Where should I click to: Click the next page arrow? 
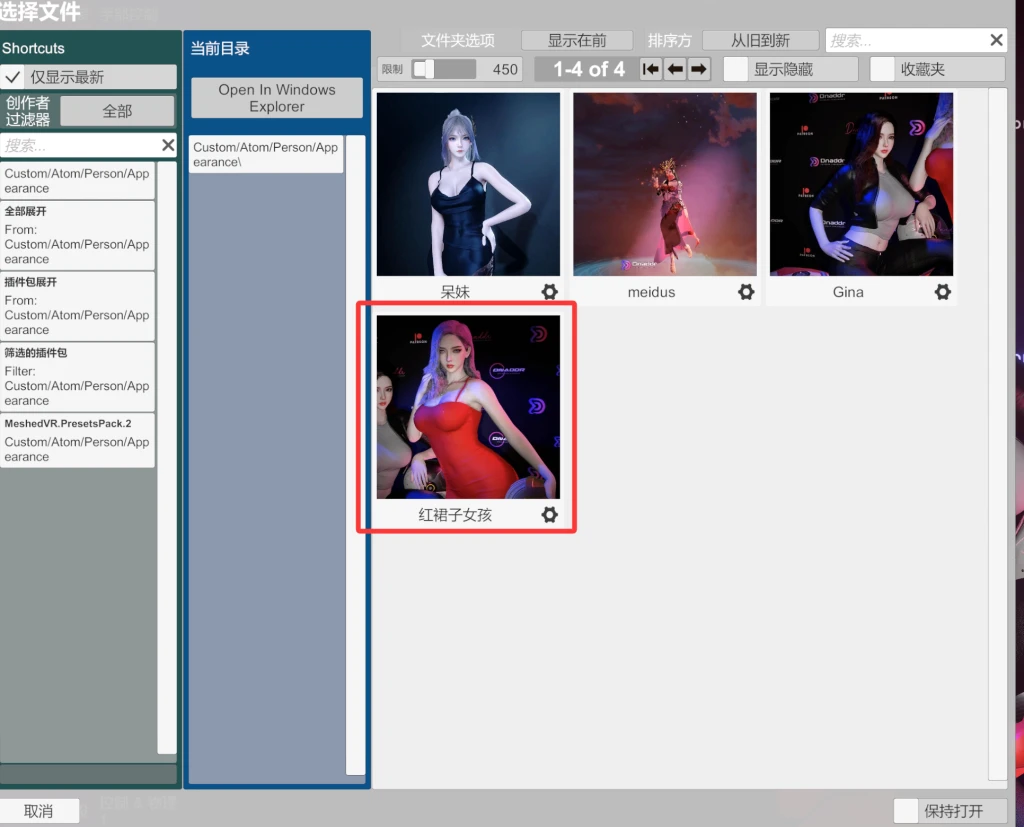click(x=699, y=69)
